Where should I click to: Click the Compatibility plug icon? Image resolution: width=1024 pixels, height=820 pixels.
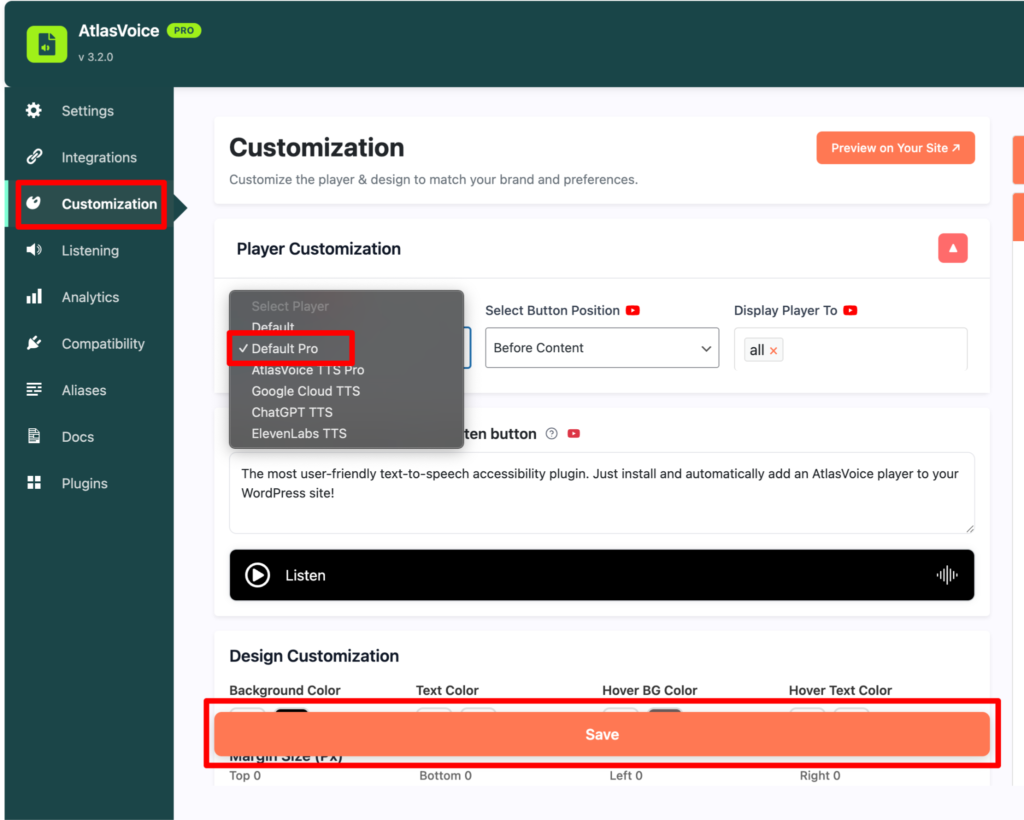click(x=34, y=343)
